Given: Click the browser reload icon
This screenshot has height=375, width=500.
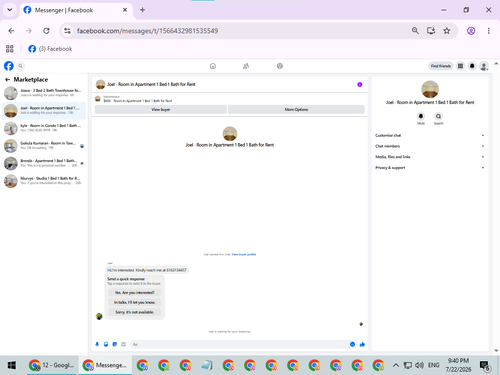Looking at the screenshot, I should (x=46, y=31).
